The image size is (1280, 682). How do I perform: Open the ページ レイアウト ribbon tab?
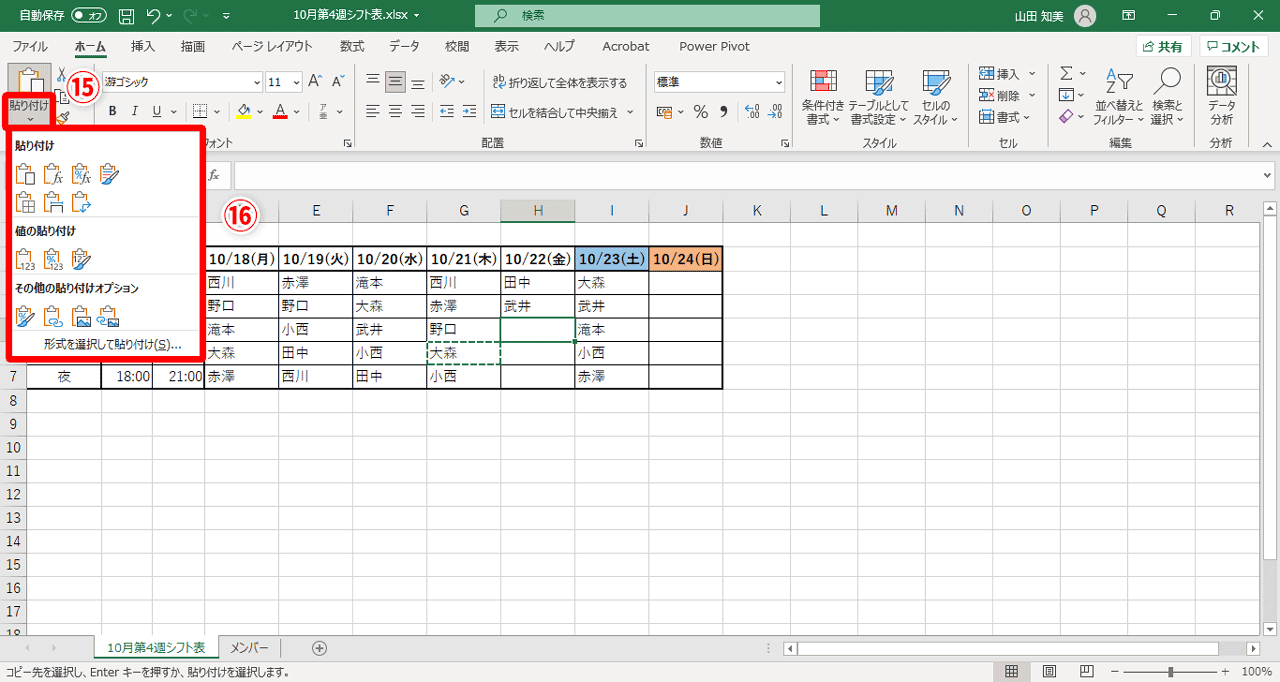coord(272,46)
